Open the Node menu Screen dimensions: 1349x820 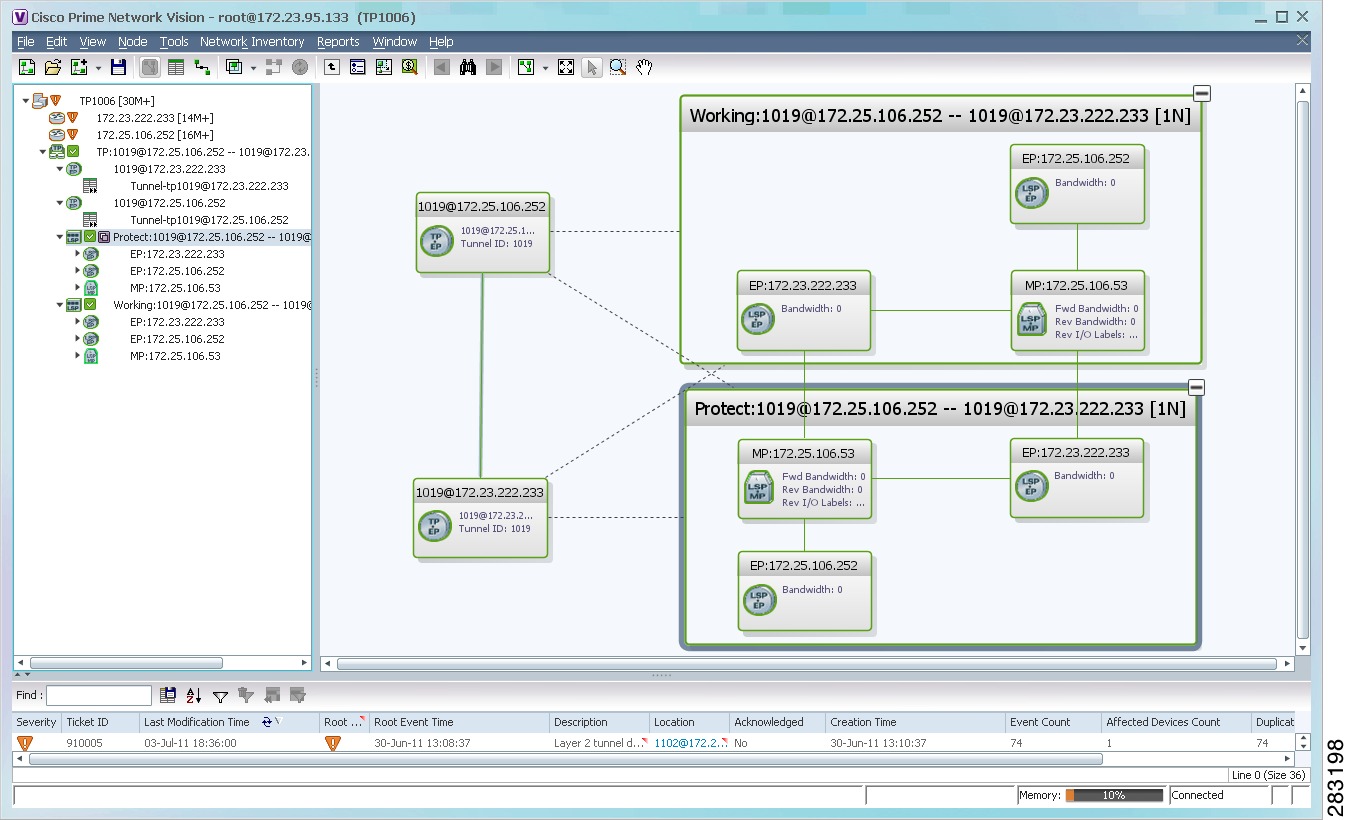[x=132, y=42]
